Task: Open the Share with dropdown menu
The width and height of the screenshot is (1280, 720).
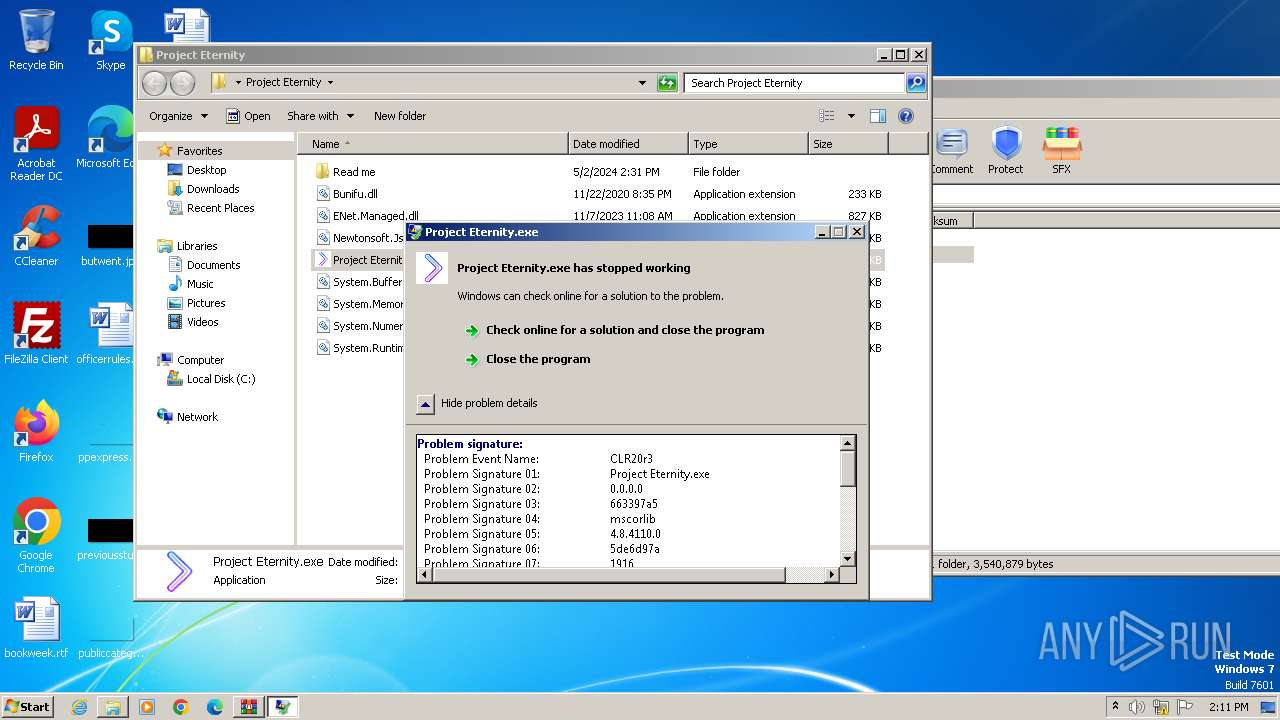Action: [321, 116]
